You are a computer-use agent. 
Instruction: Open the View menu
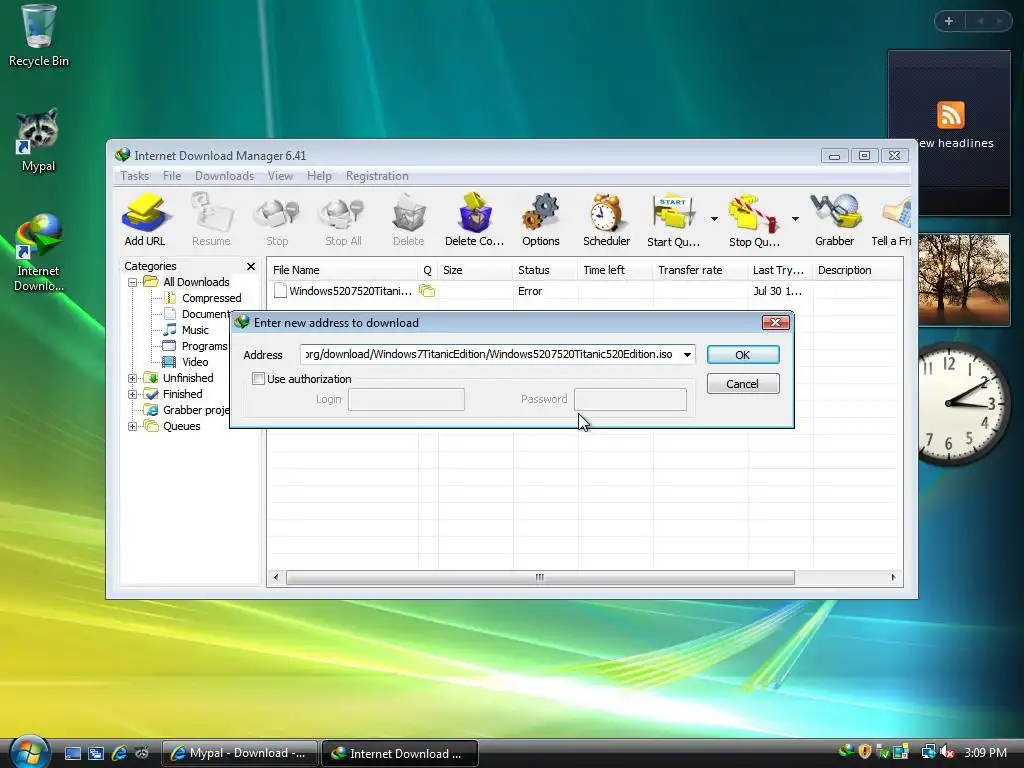(280, 176)
